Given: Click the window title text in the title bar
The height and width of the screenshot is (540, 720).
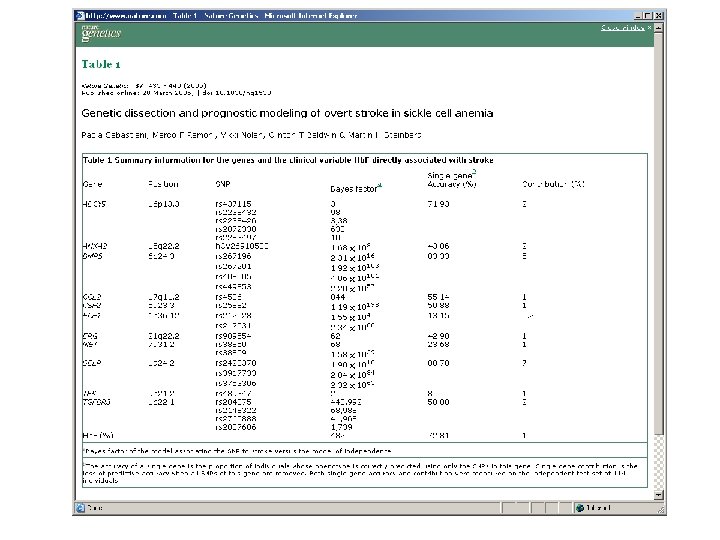Looking at the screenshot, I should click(x=221, y=16).
